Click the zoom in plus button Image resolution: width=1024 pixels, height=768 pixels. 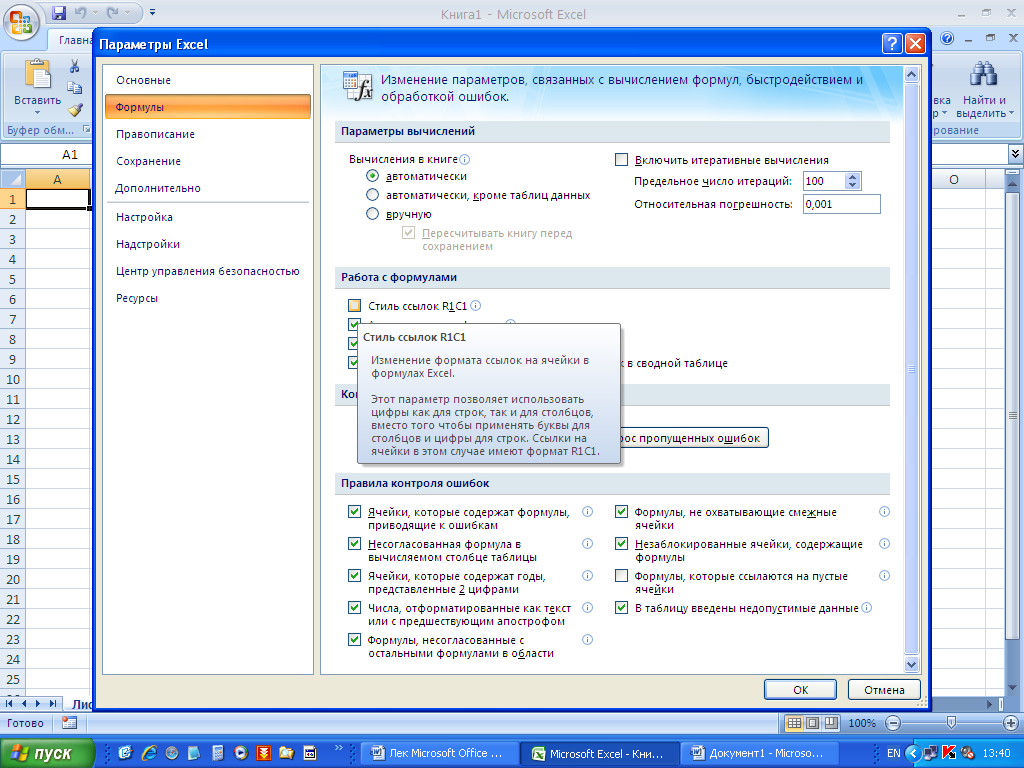coord(1011,723)
